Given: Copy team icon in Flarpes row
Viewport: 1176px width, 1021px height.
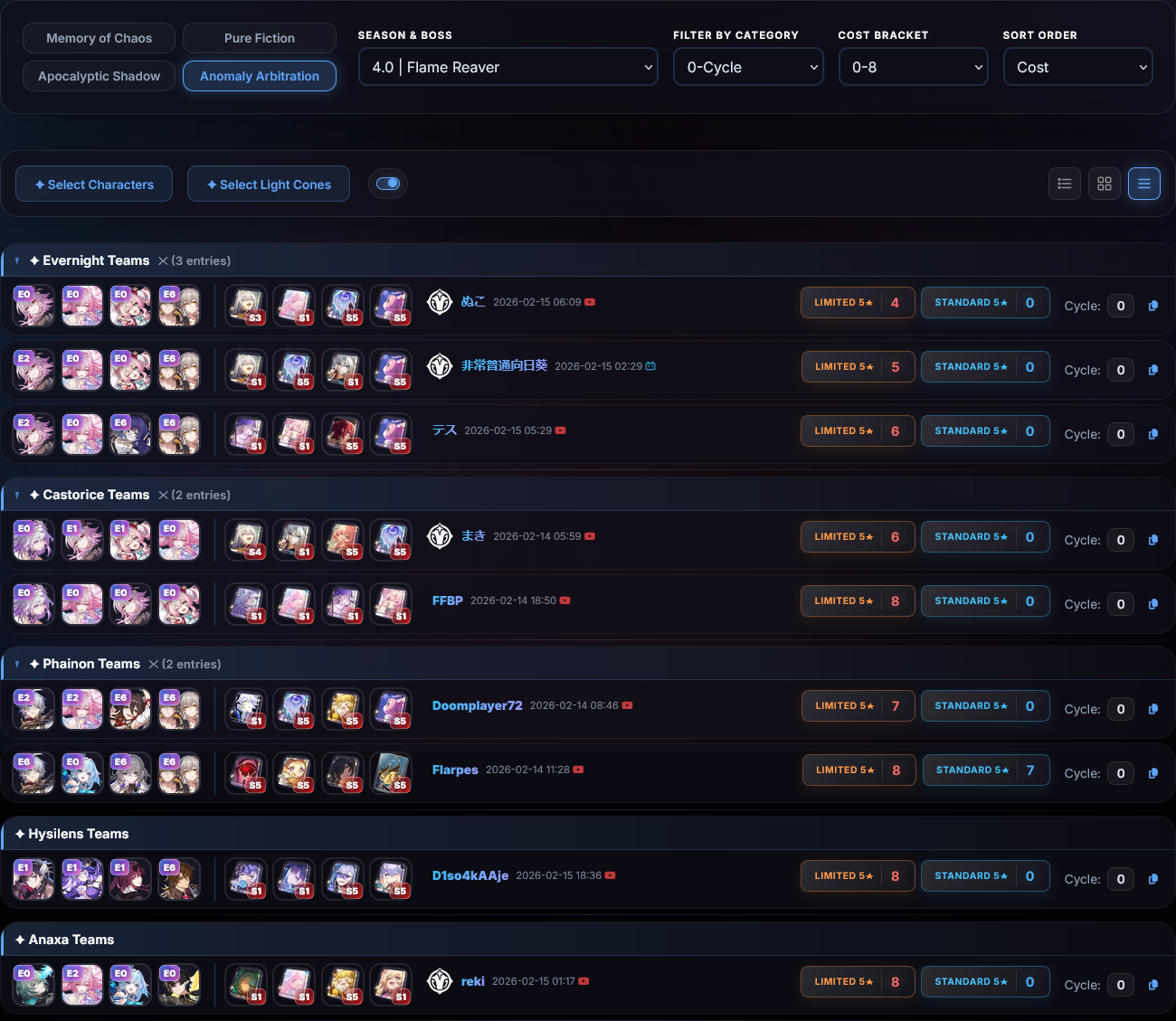Looking at the screenshot, I should tap(1153, 773).
